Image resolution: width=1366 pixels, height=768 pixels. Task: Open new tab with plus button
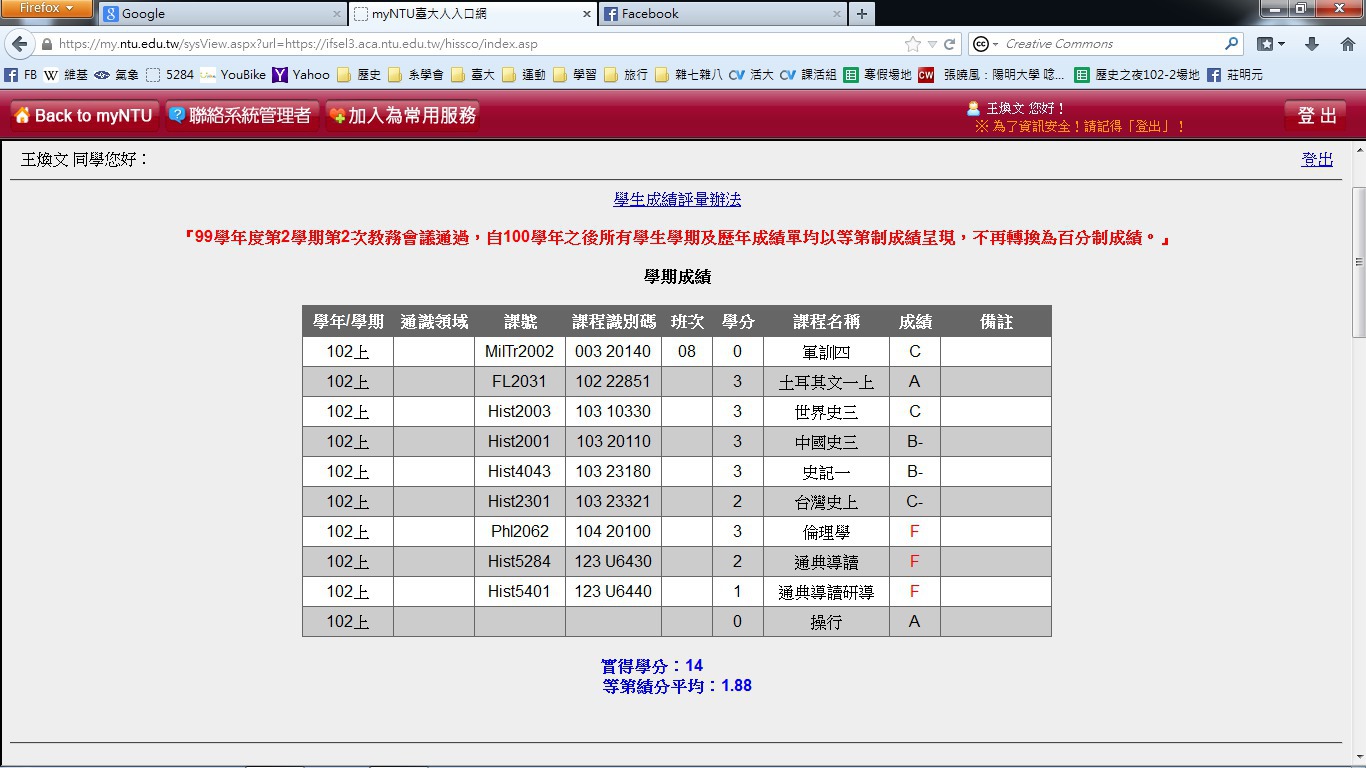pos(862,14)
